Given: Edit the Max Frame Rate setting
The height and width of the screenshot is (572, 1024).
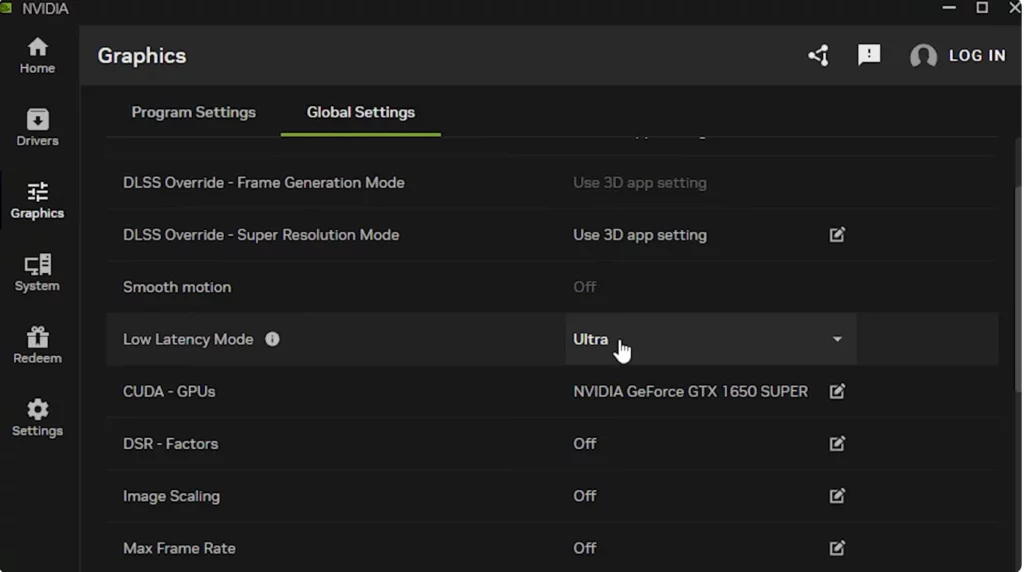Looking at the screenshot, I should 837,548.
